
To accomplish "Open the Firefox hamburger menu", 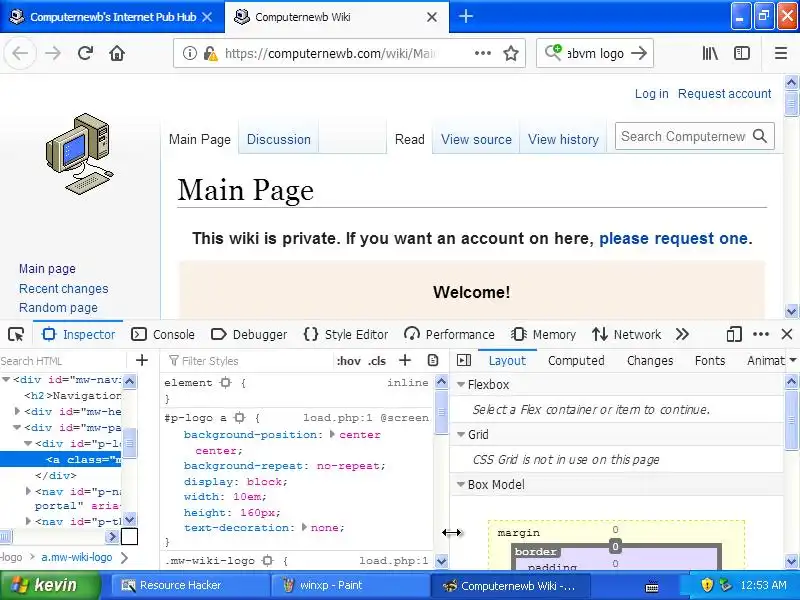I will 781,53.
